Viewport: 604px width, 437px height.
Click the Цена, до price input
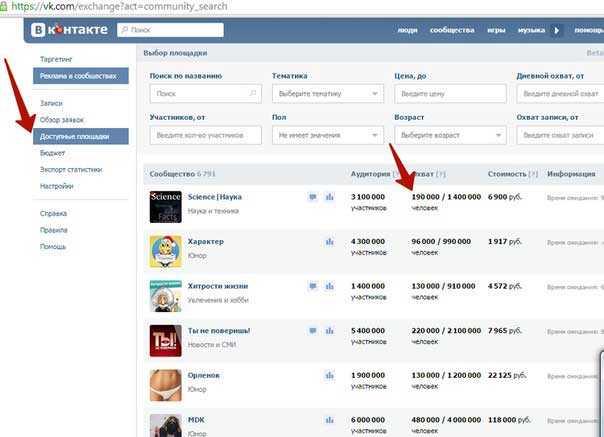(450, 94)
